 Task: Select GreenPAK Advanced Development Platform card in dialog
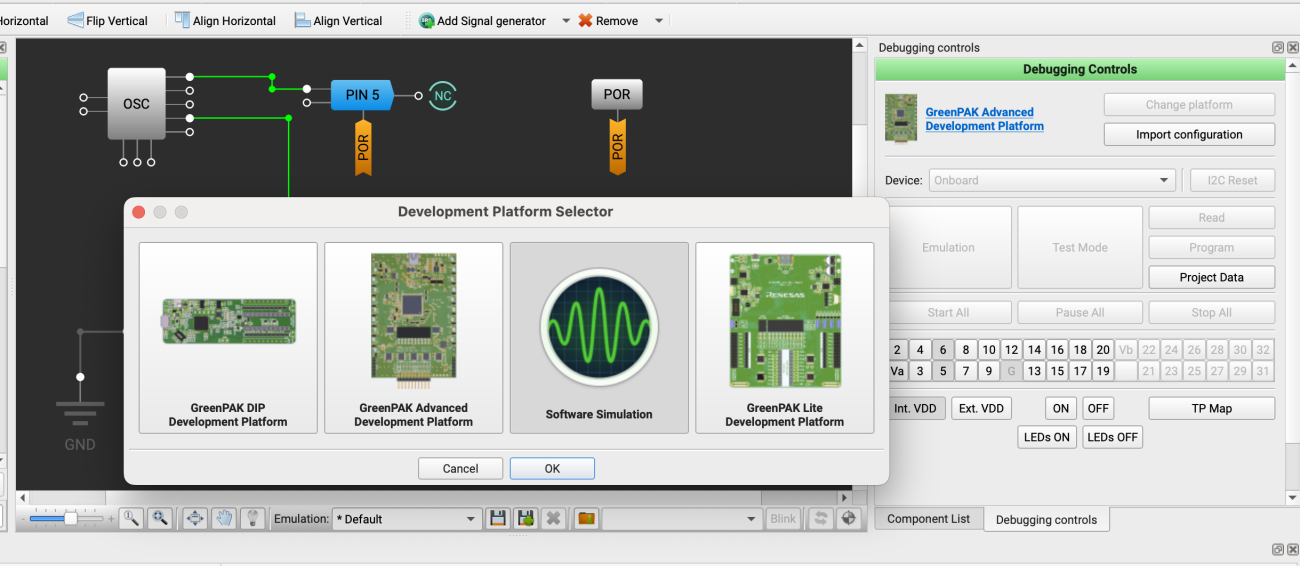click(x=413, y=337)
